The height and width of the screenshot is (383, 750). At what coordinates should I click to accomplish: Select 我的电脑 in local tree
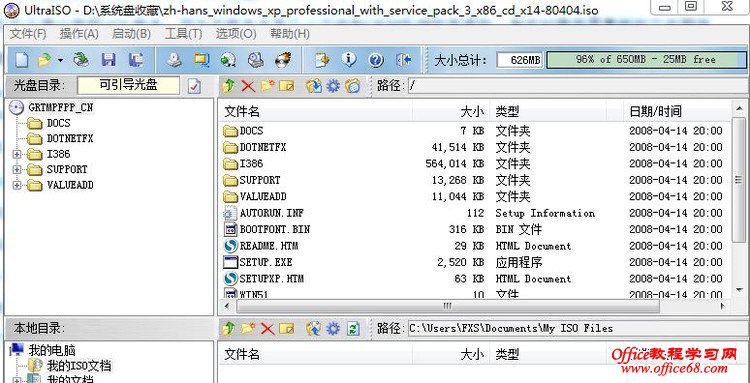pyautogui.click(x=52, y=350)
